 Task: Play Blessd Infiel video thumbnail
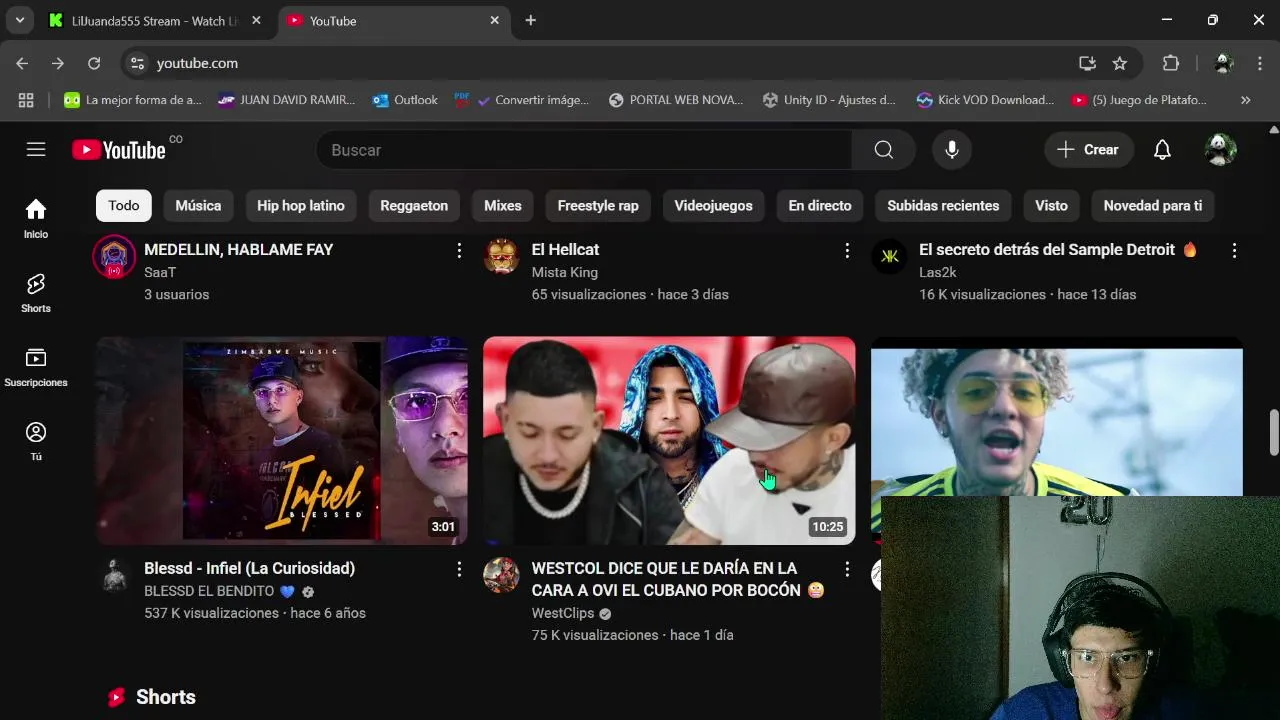282,441
